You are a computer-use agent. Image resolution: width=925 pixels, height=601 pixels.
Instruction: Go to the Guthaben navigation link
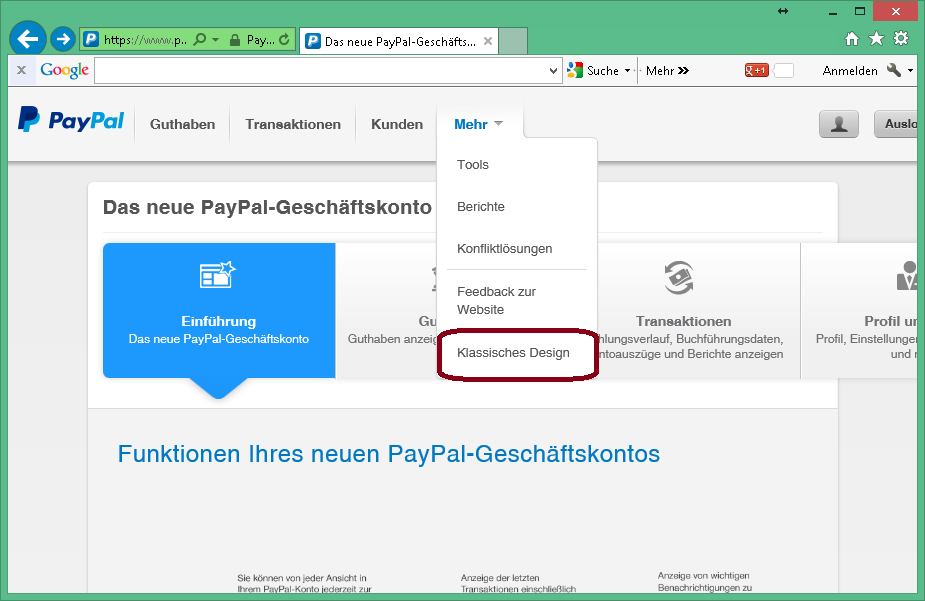coord(182,124)
